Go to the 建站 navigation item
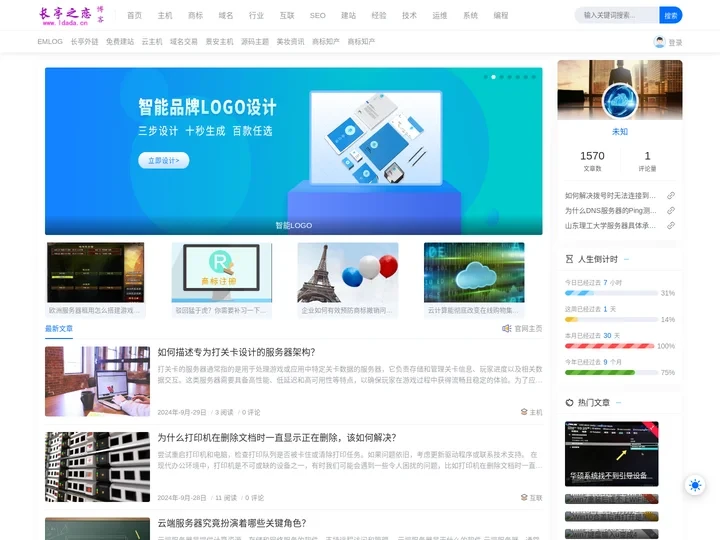 (x=349, y=16)
